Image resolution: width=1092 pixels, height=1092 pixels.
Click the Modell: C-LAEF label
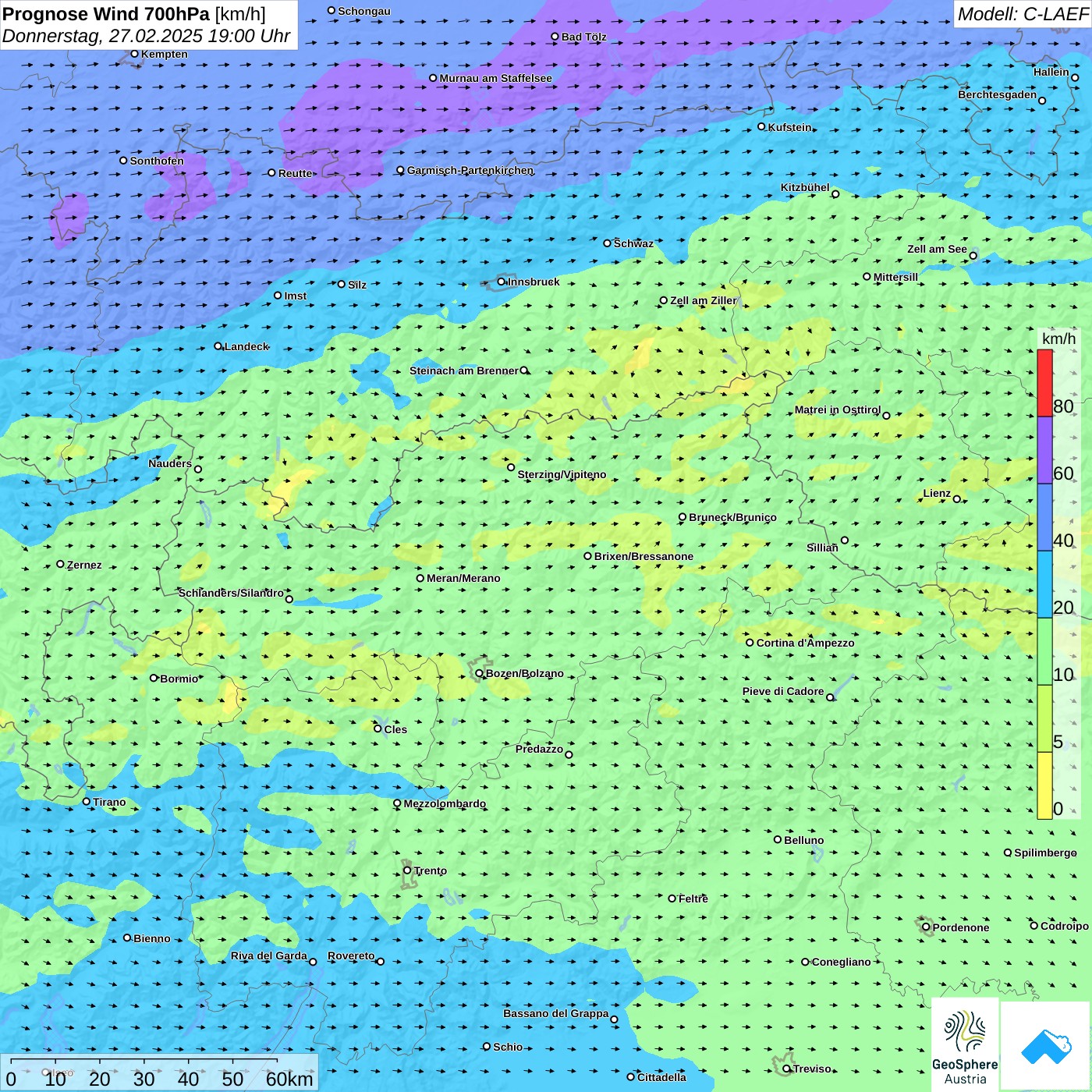(1022, 14)
